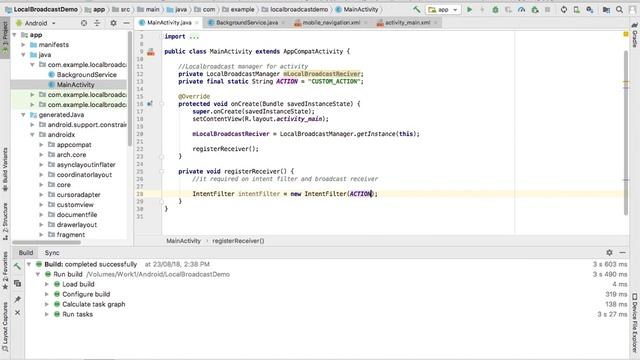Select MainActivity in project tree
The width and height of the screenshot is (640, 360).
76,85
